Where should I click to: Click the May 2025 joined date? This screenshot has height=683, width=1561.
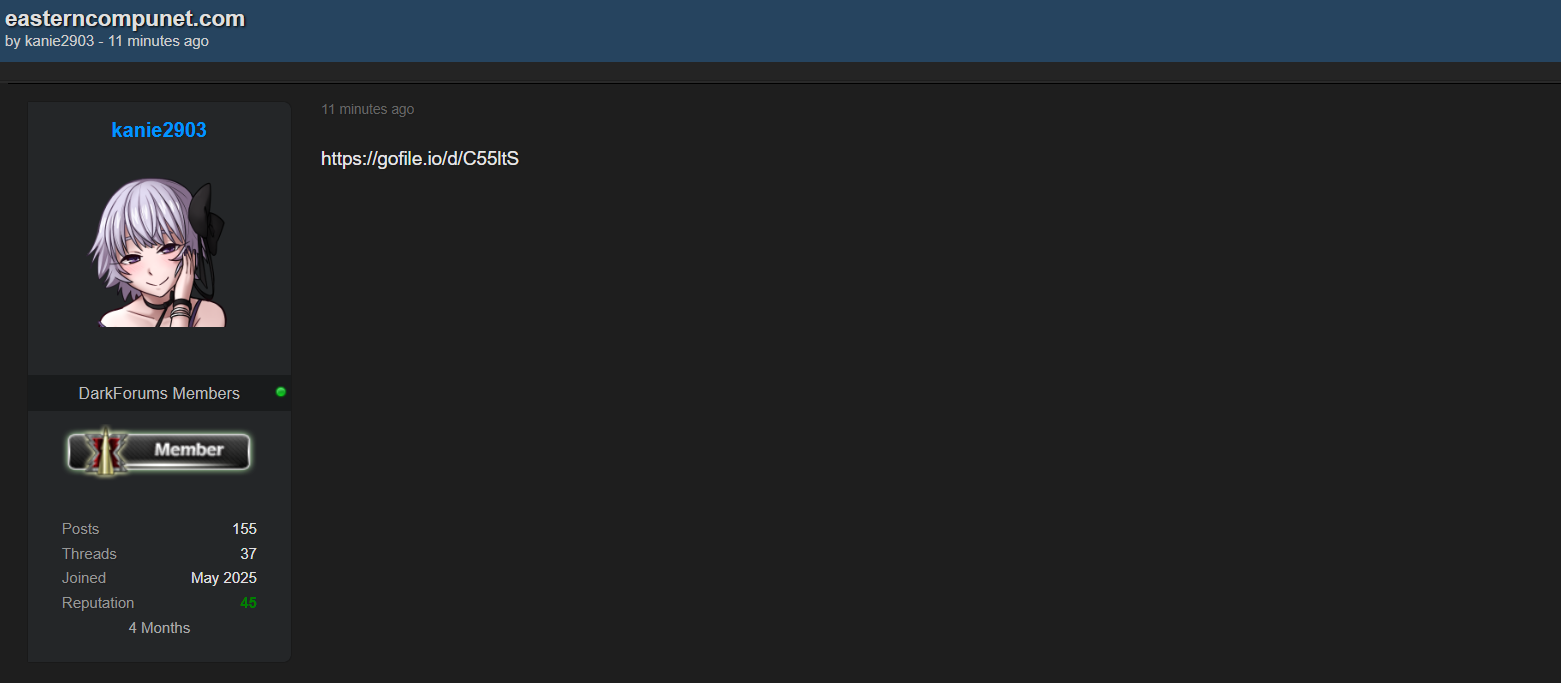(224, 578)
